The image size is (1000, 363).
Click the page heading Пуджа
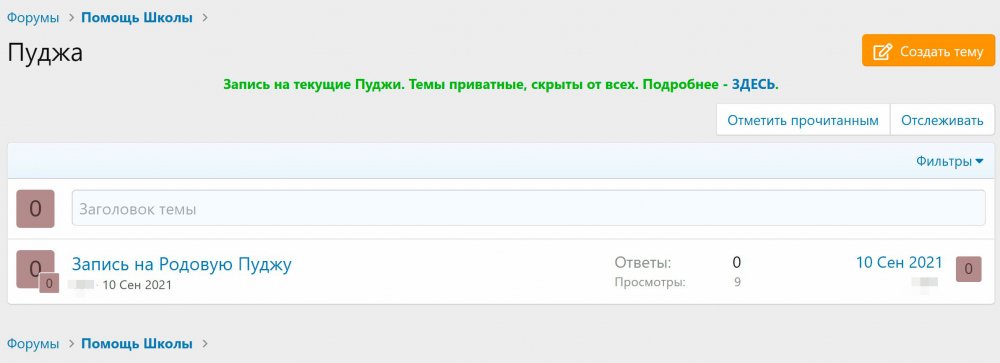pyautogui.click(x=45, y=53)
